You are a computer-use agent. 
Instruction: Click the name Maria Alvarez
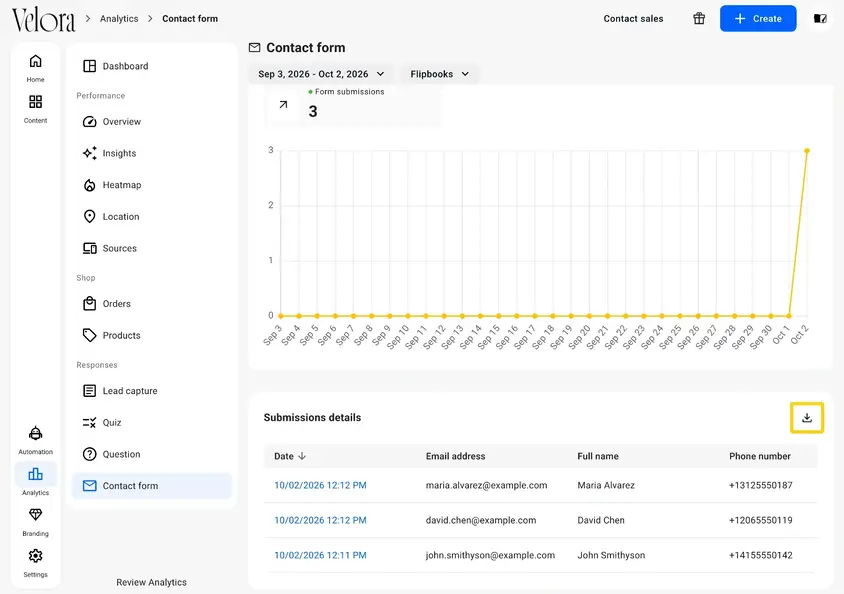(606, 485)
